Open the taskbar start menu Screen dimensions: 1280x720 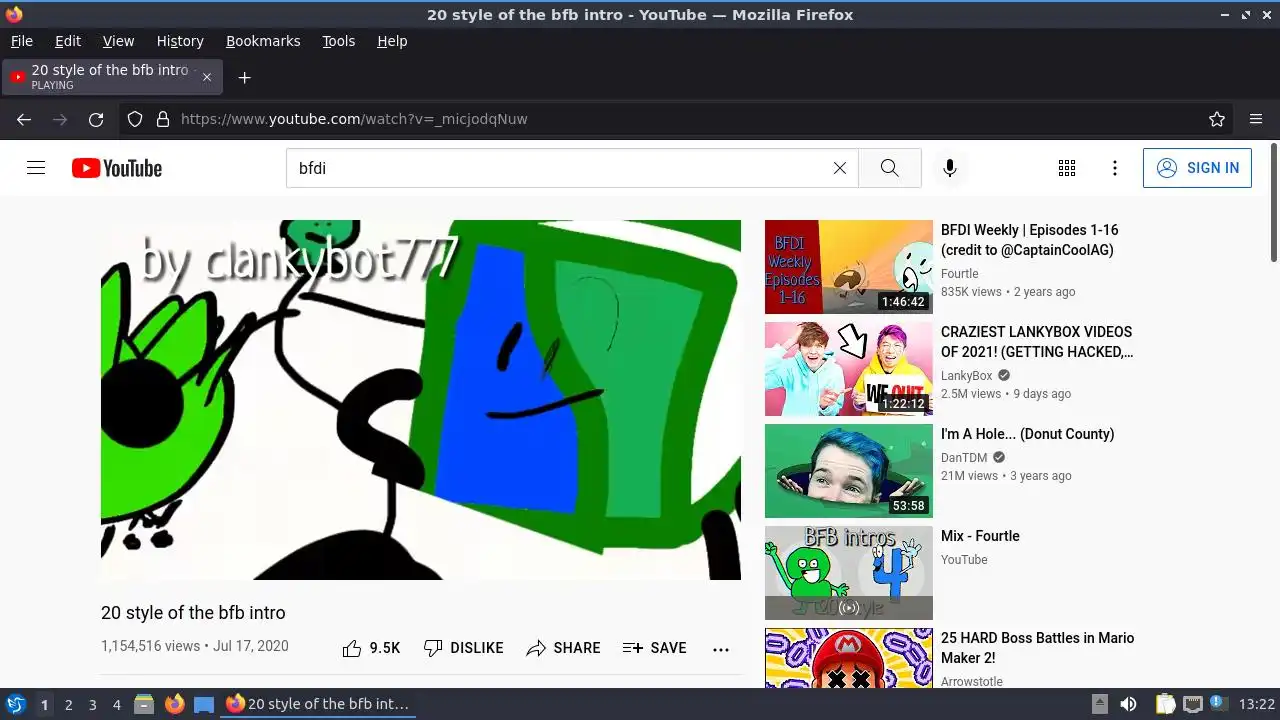(x=15, y=704)
